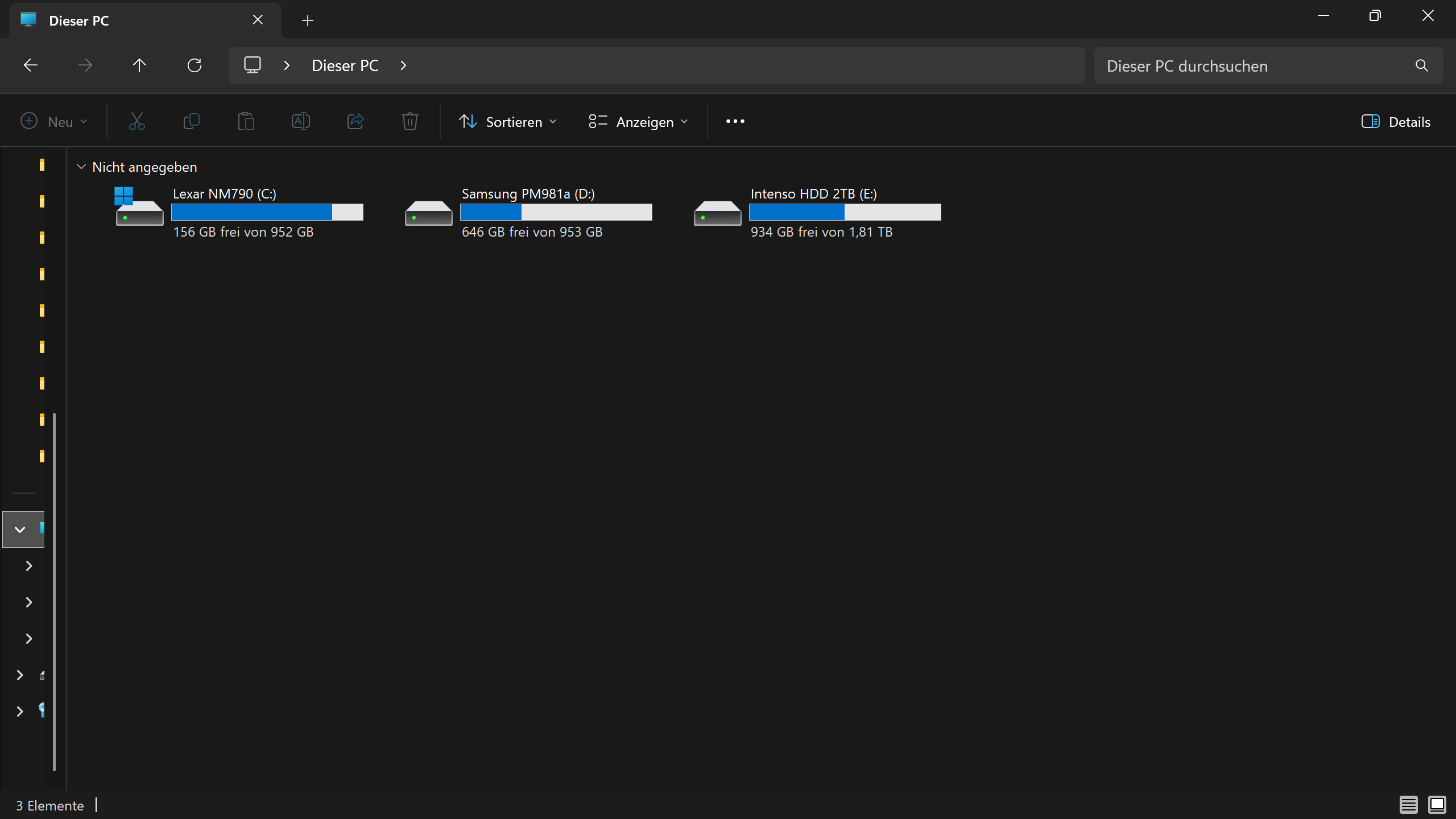Click the Lexar NM790 (C:) drive name

coord(225,194)
